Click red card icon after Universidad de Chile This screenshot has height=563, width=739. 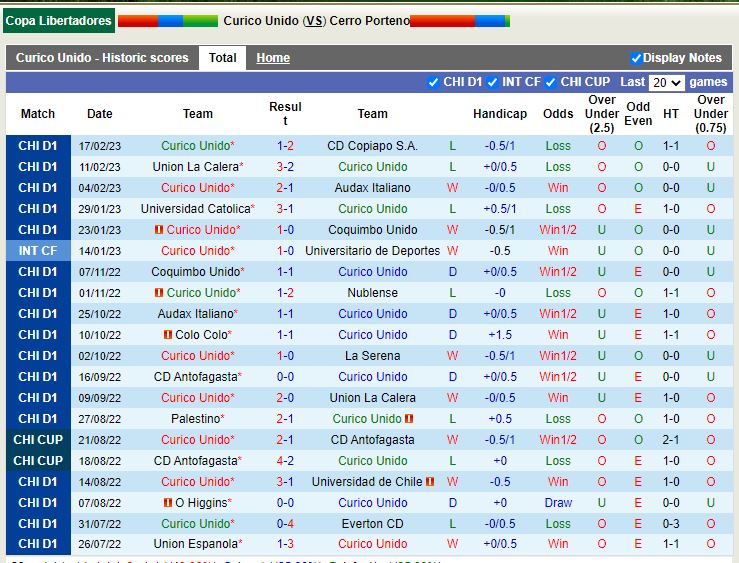(430, 481)
